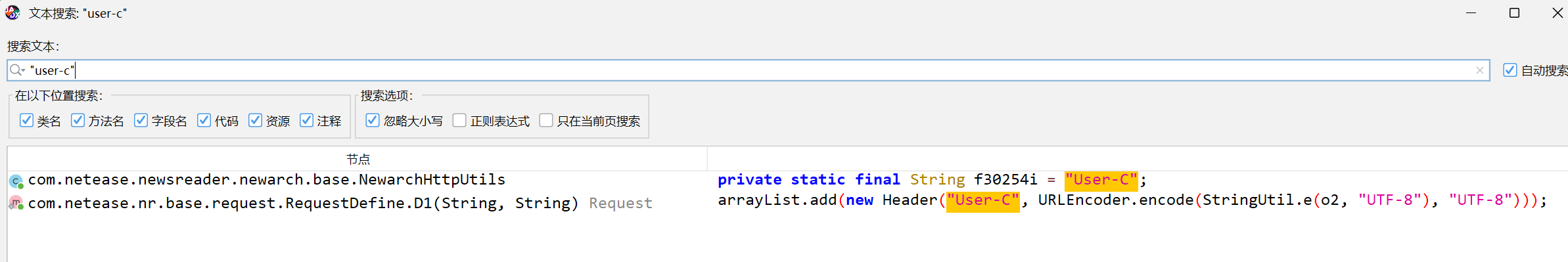Disable the 资源 checkbox
1568x262 pixels.
click(255, 120)
